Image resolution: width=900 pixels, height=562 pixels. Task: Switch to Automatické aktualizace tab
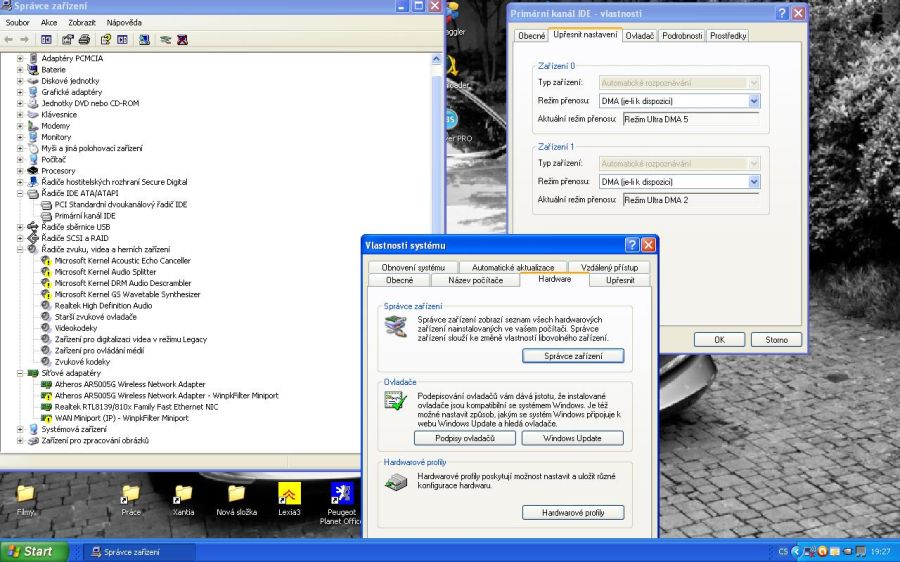[512, 268]
